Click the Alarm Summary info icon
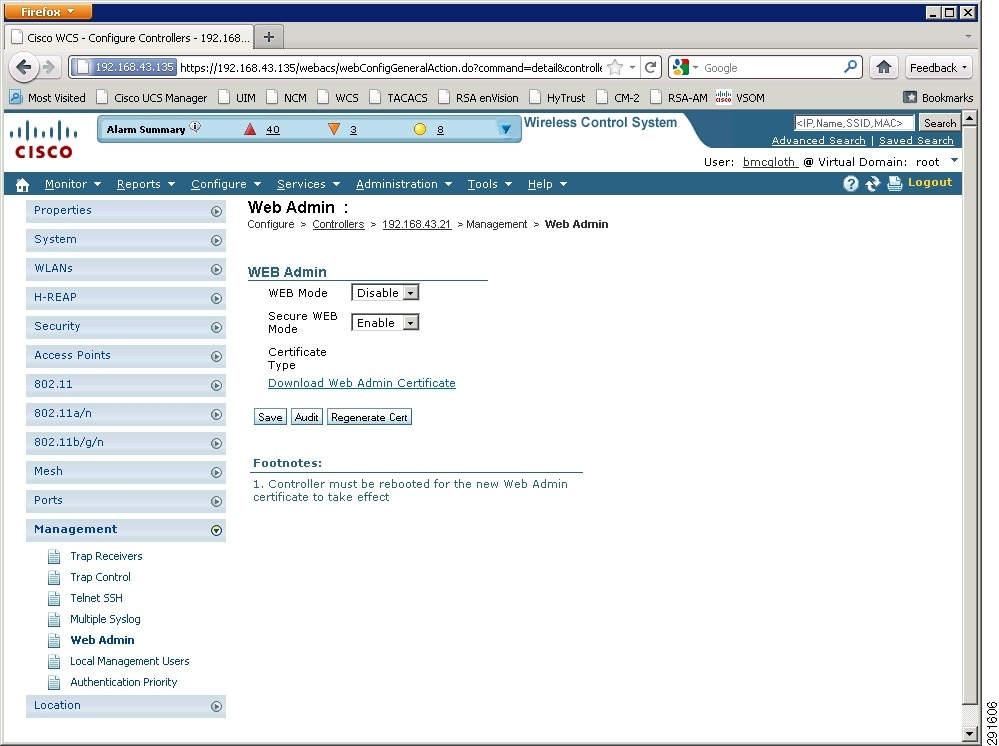Viewport: 999px width, 746px height. (196, 126)
